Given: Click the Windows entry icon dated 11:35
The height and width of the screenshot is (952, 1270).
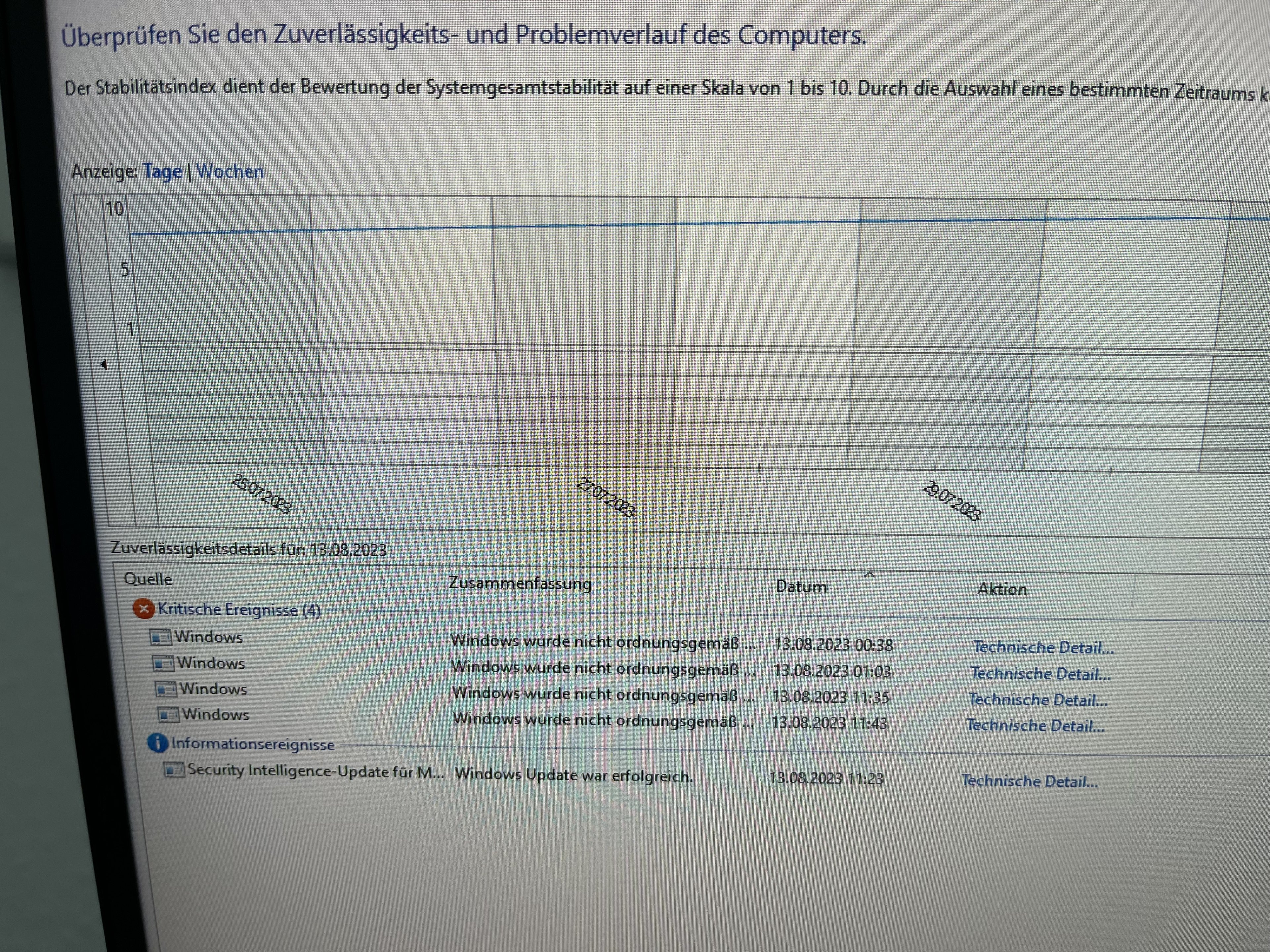Looking at the screenshot, I should point(166,689).
